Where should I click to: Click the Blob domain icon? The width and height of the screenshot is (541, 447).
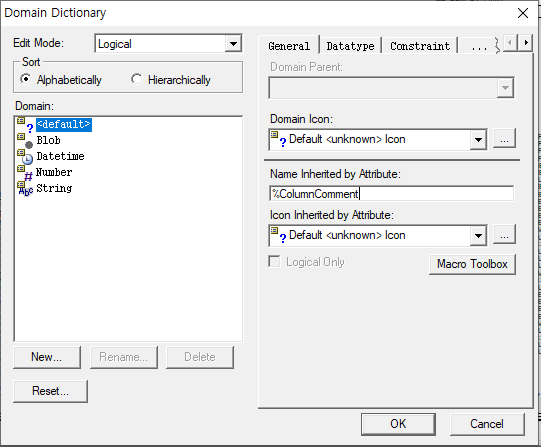26,141
